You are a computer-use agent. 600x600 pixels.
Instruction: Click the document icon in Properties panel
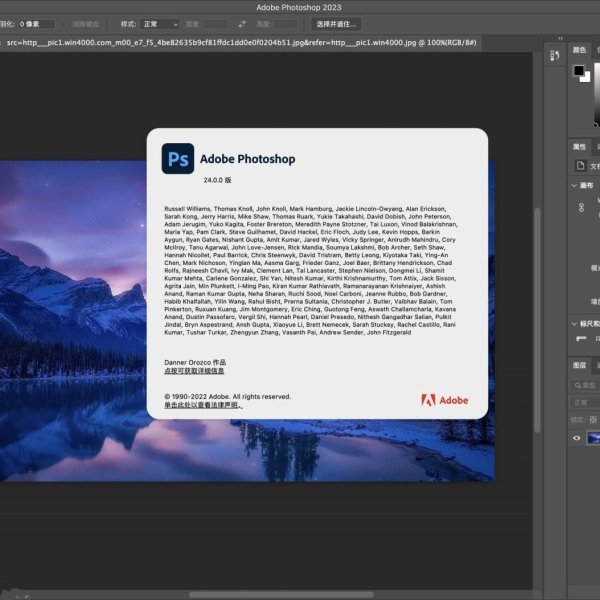[580, 166]
